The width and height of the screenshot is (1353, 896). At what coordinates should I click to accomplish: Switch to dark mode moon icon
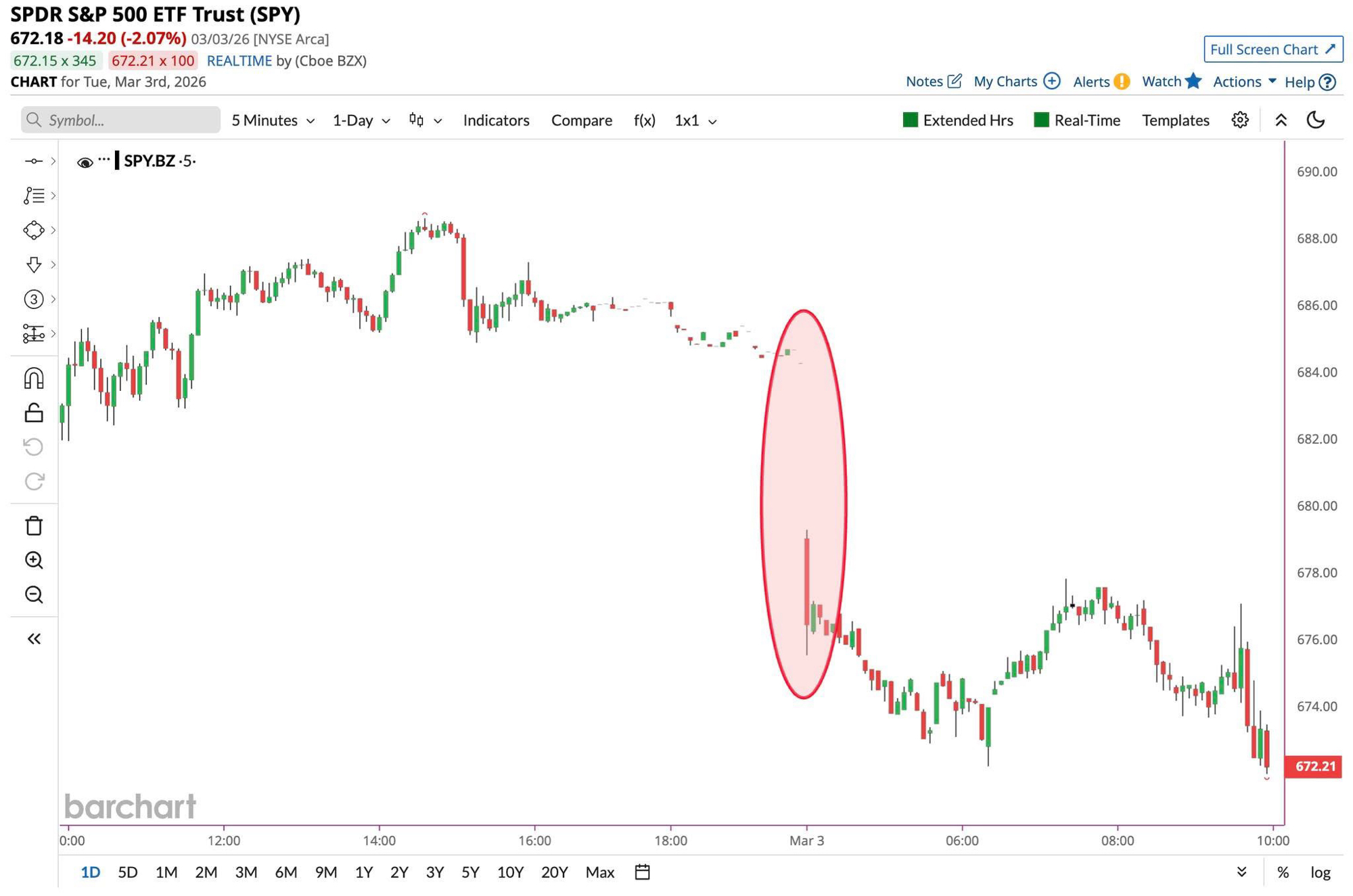[1315, 120]
